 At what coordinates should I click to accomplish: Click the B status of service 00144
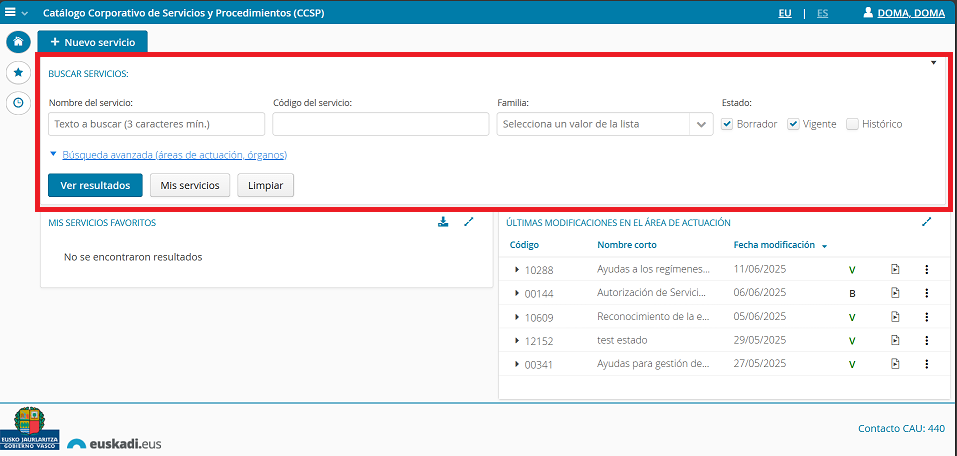click(x=852, y=294)
